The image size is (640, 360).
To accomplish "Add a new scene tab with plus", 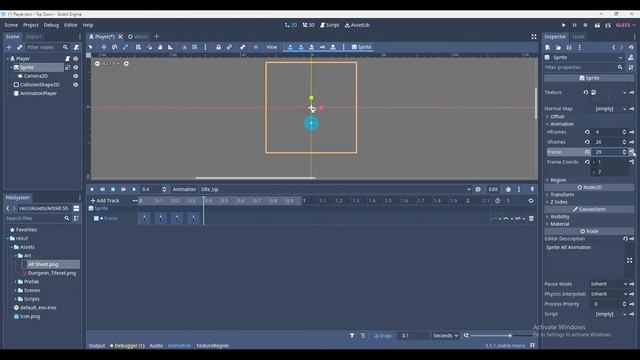I will 156,37.
